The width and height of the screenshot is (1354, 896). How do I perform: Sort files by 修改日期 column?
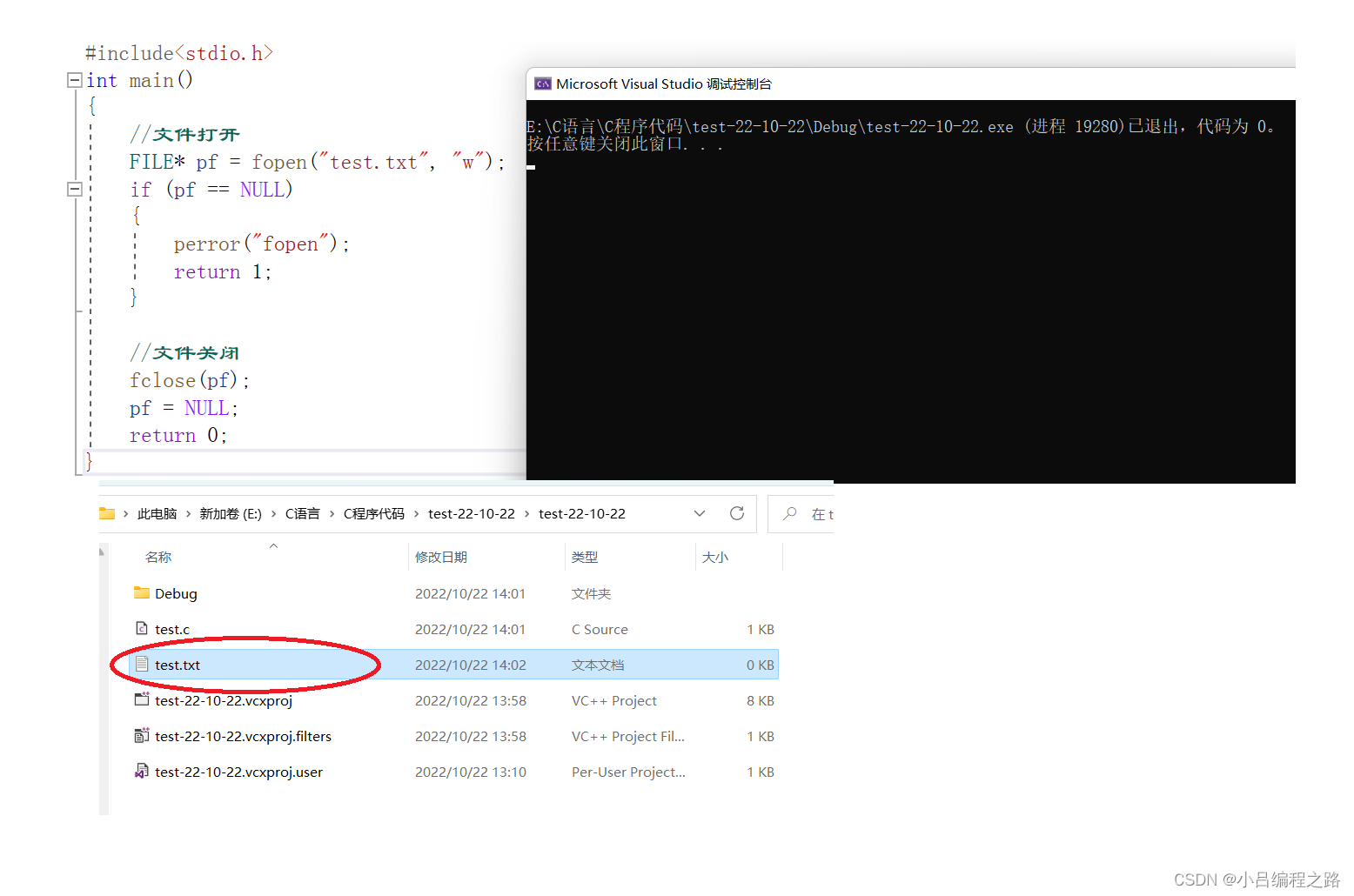point(441,557)
